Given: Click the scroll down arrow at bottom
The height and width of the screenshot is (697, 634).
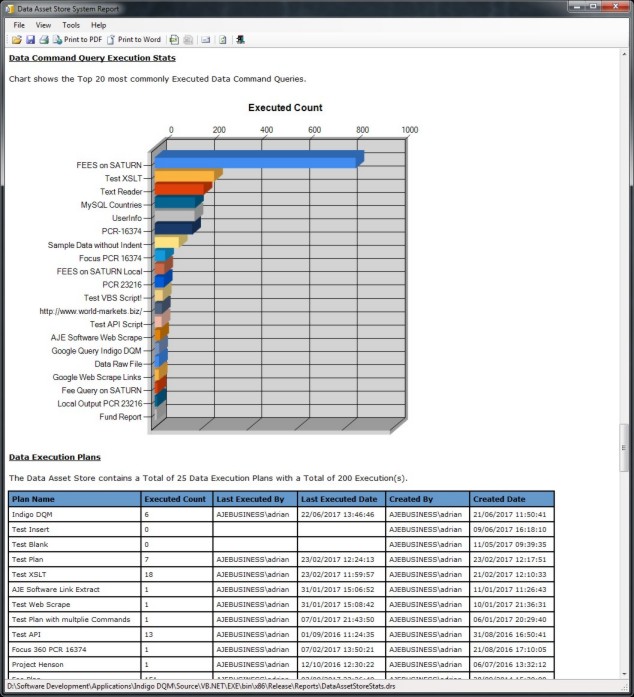Looking at the screenshot, I should (x=626, y=675).
